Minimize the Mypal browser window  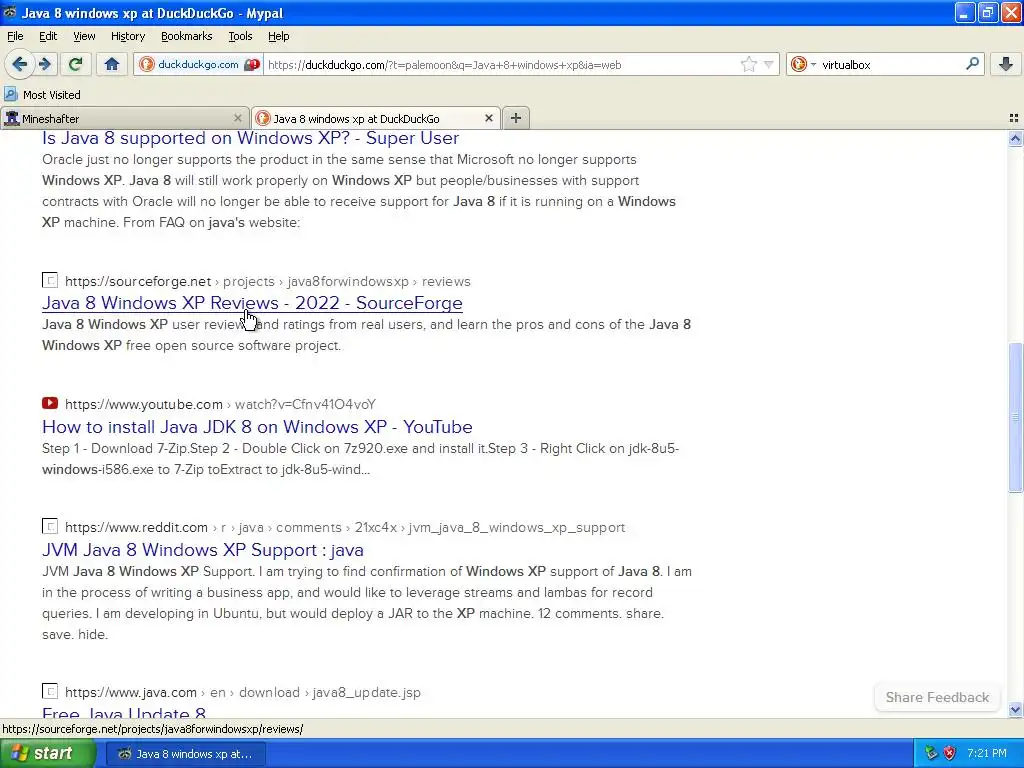click(965, 12)
